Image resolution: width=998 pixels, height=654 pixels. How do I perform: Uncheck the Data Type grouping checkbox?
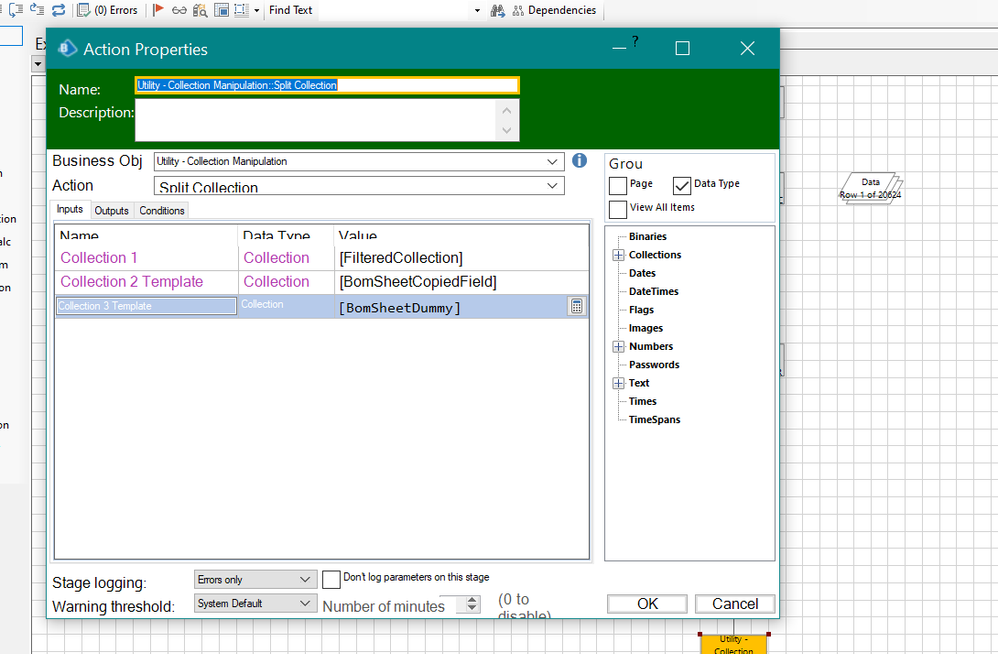pos(682,185)
